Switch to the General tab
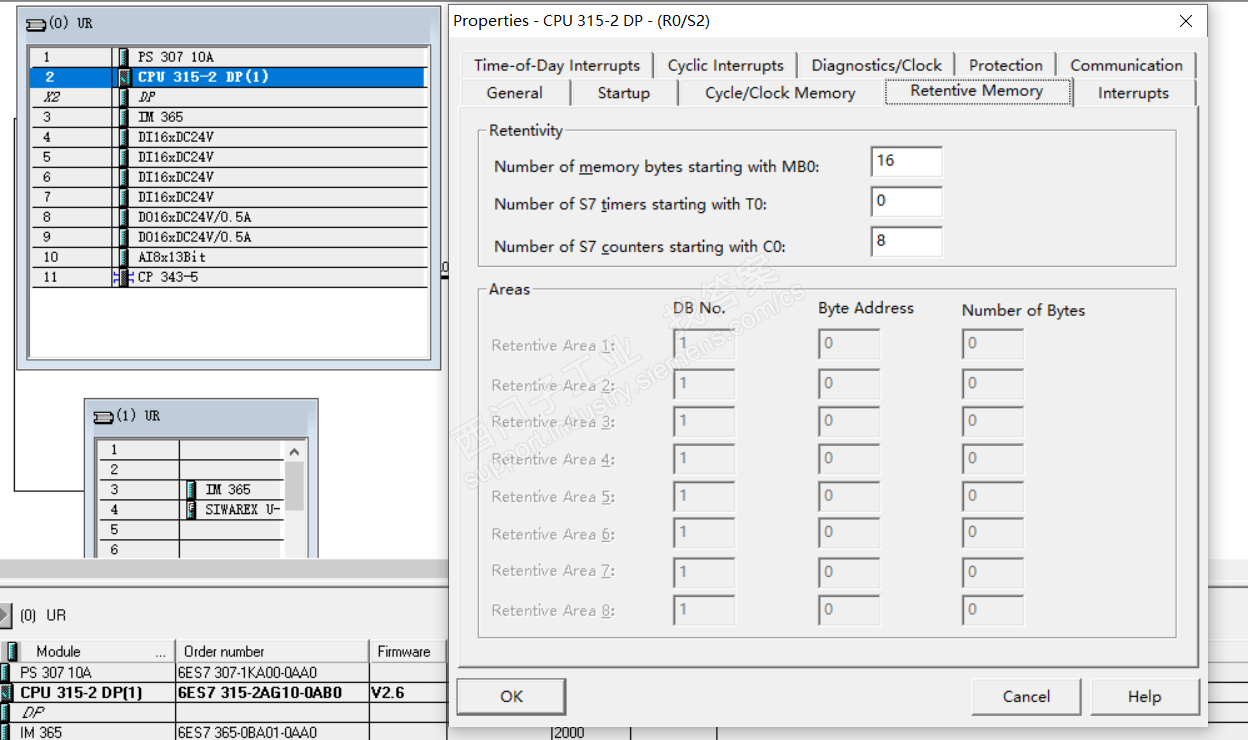This screenshot has width=1248, height=740. coord(514,93)
